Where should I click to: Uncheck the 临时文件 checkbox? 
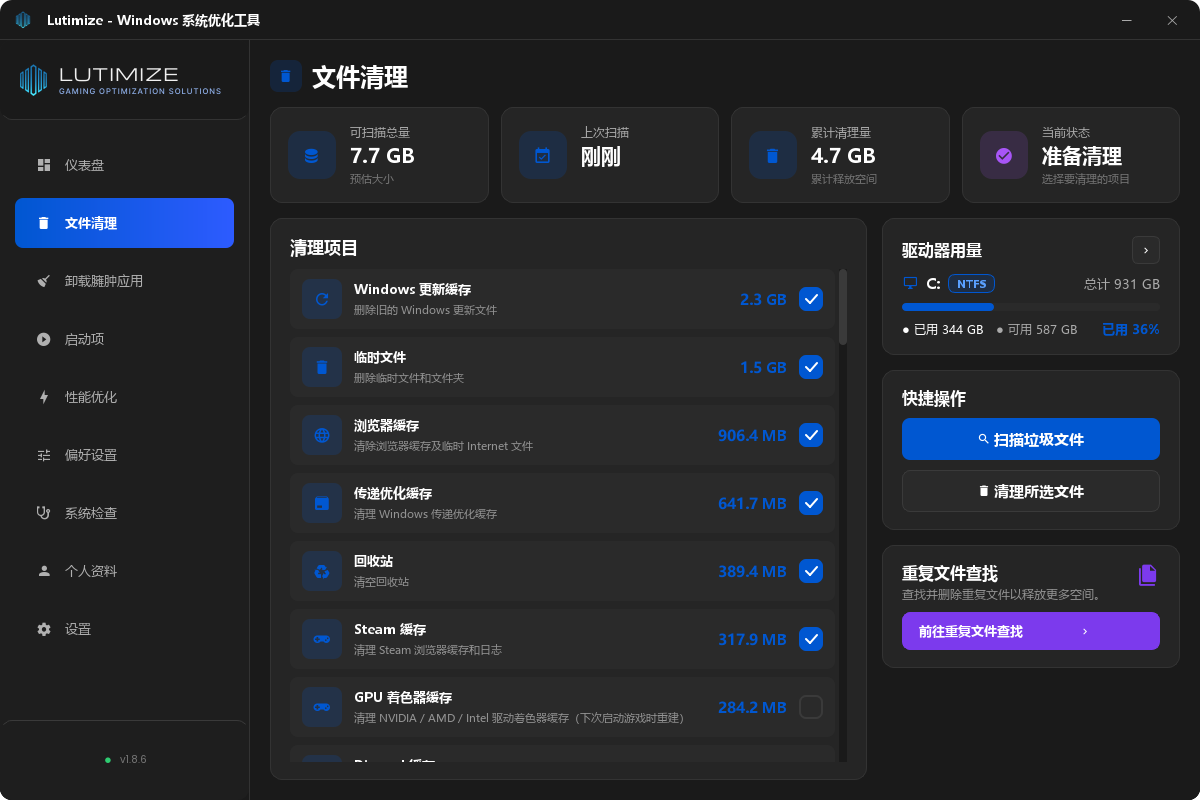point(811,367)
